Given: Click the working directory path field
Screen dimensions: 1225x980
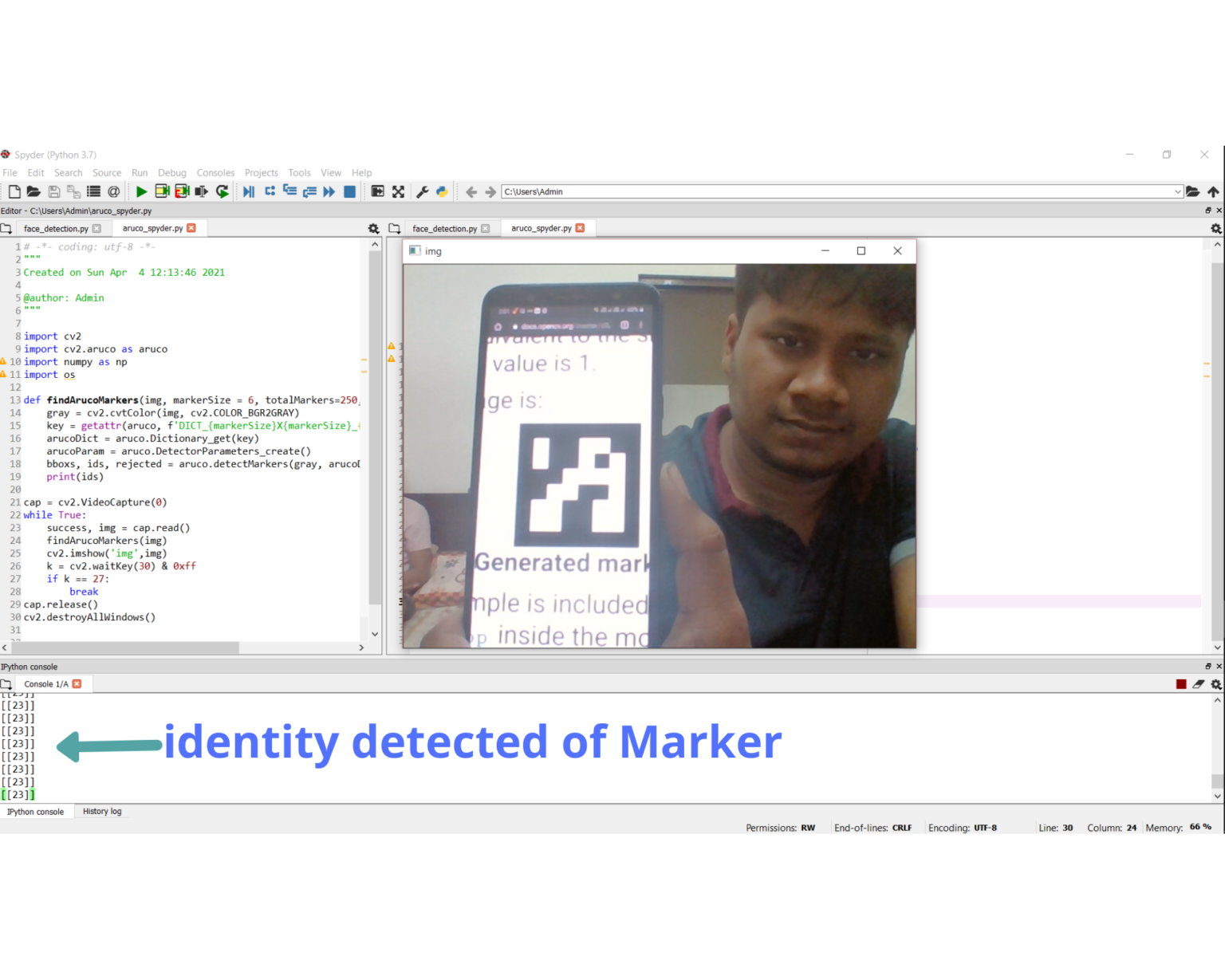Looking at the screenshot, I should point(798,191).
